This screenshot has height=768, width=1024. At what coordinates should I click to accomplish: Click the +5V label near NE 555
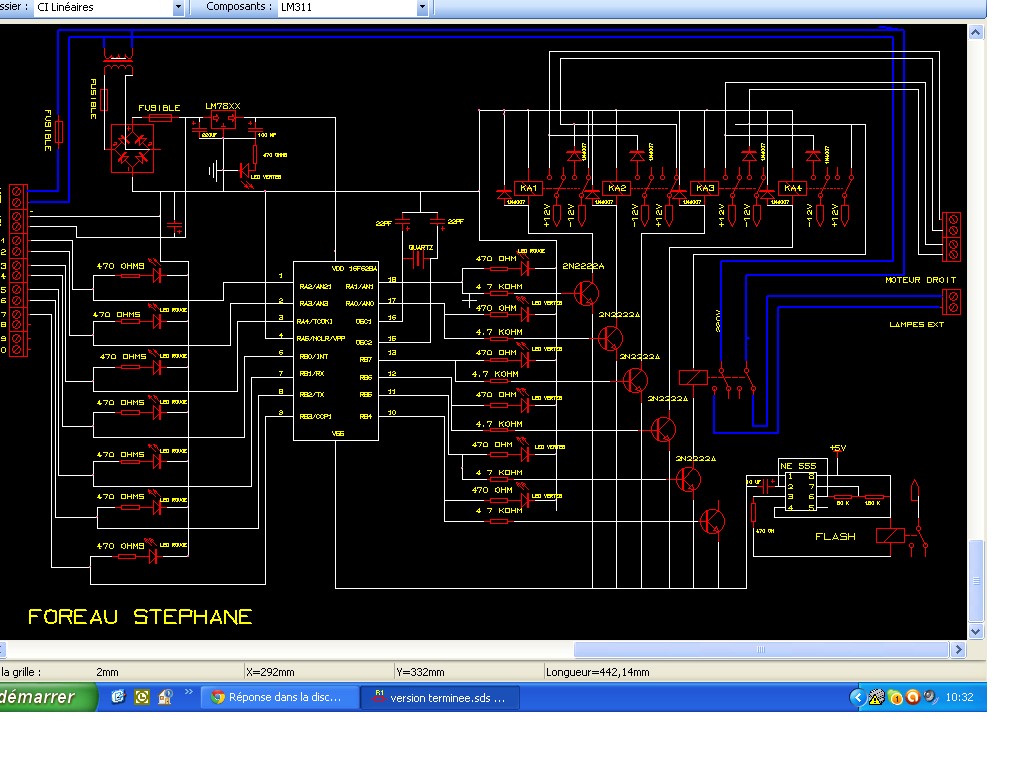pos(838,448)
